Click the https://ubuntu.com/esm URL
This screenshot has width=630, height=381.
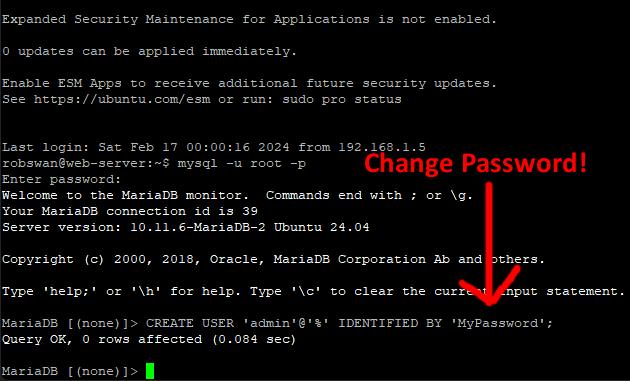pyautogui.click(x=122, y=99)
